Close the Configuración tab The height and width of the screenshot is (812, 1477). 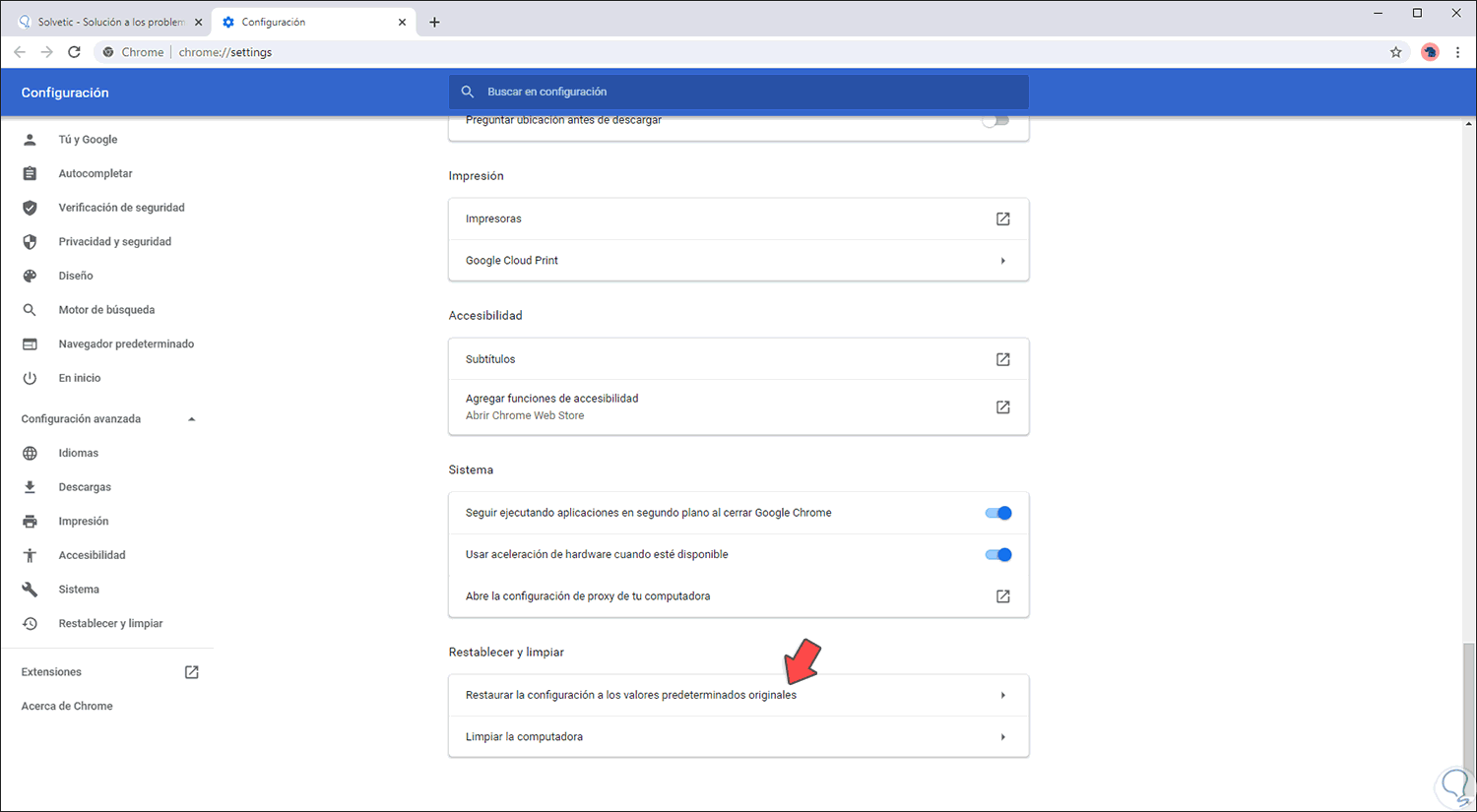[402, 22]
